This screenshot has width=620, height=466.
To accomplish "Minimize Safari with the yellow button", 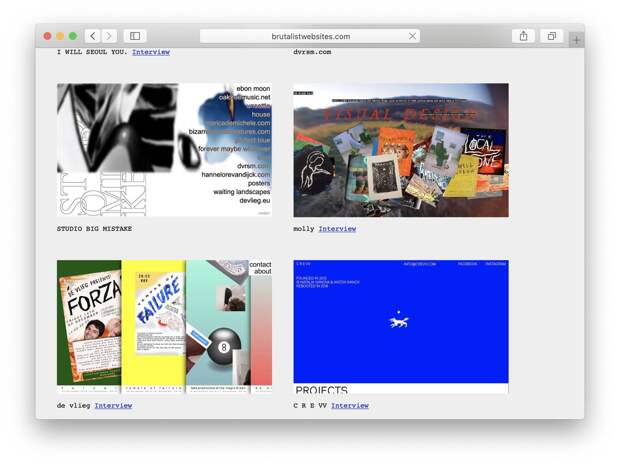I will pos(60,36).
